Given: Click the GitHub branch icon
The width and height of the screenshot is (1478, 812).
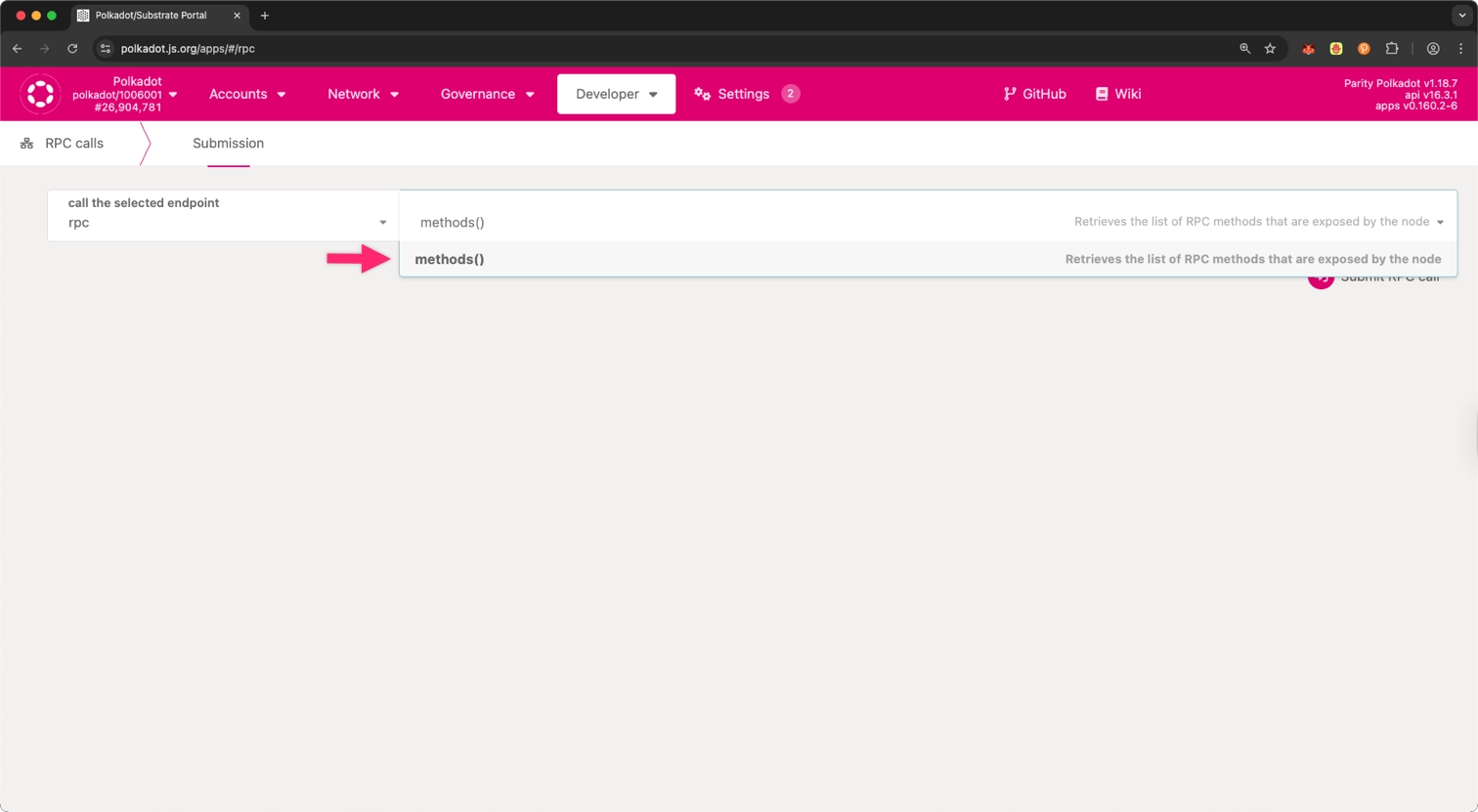Looking at the screenshot, I should 1010,94.
